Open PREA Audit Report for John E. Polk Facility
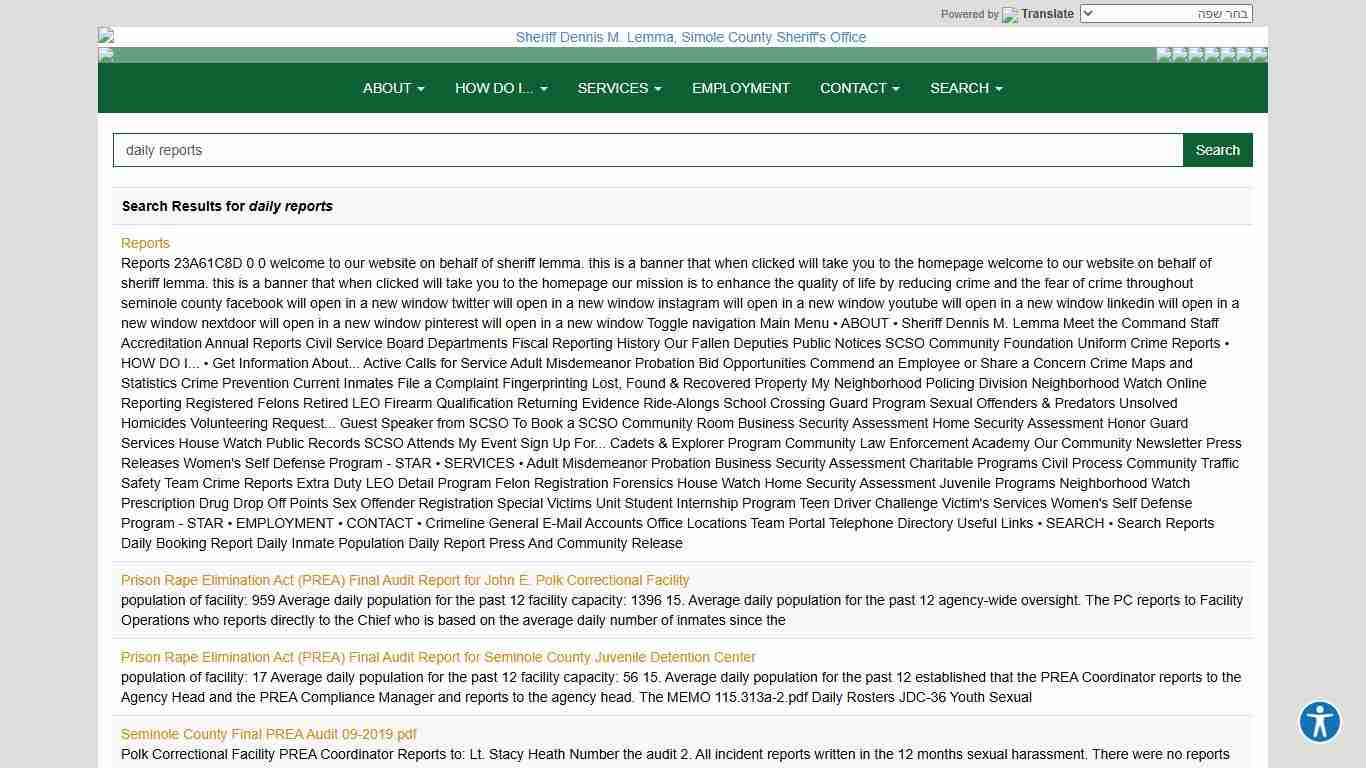This screenshot has height=768, width=1366. (405, 580)
